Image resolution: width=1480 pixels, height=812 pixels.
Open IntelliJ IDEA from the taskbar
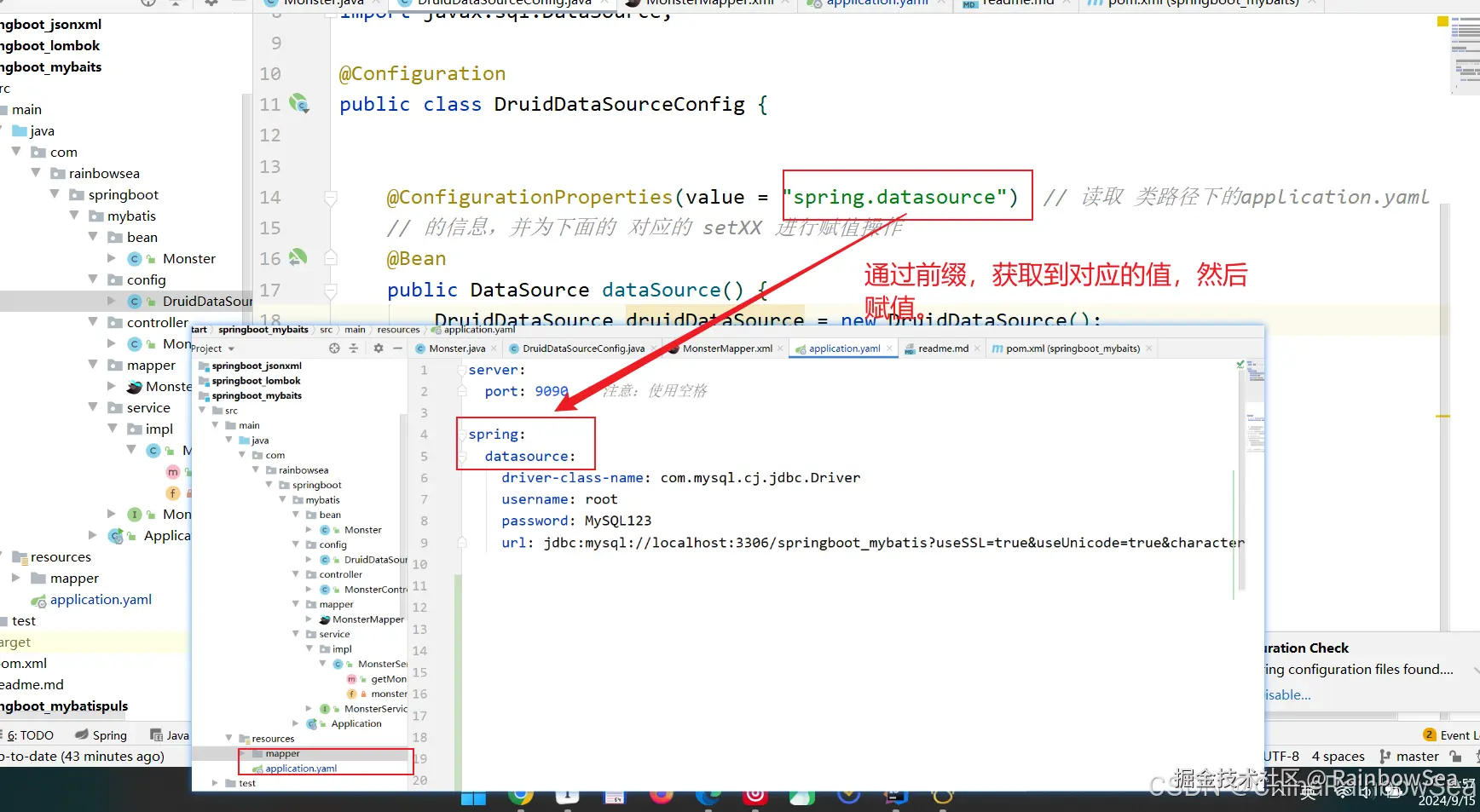point(896,796)
